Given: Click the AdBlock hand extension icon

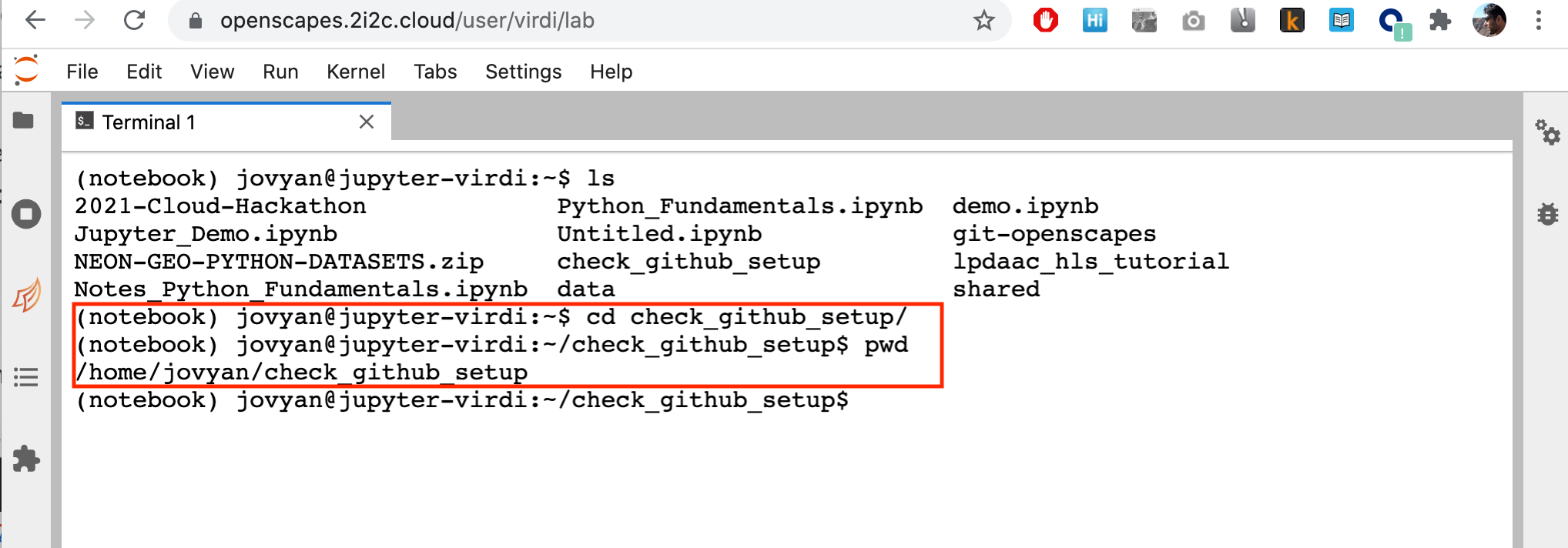Looking at the screenshot, I should click(1045, 21).
